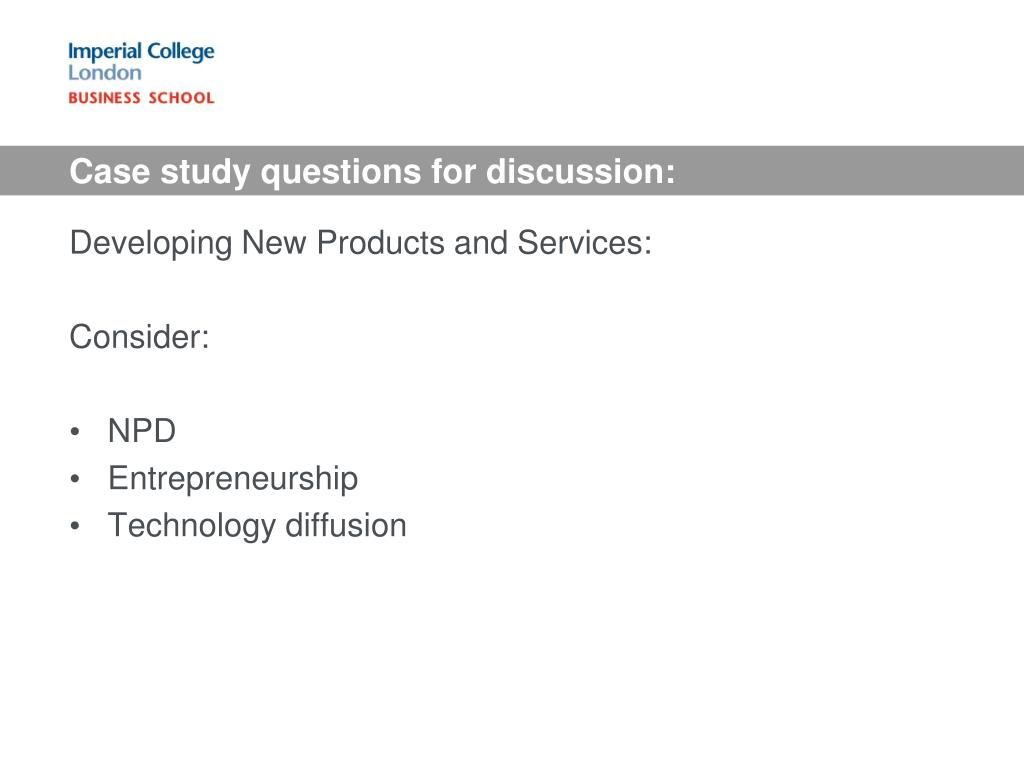
Task: Click the word Services: in the subtitle
Action: (x=584, y=242)
